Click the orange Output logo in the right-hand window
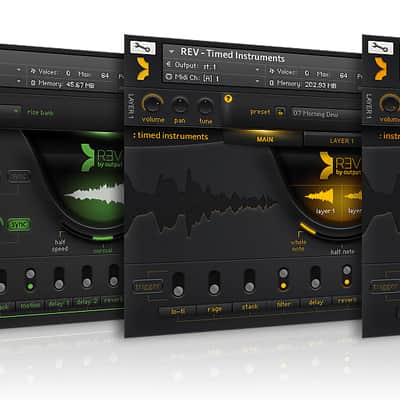Image resolution: width=400 pixels, height=400 pixels. [x=380, y=69]
